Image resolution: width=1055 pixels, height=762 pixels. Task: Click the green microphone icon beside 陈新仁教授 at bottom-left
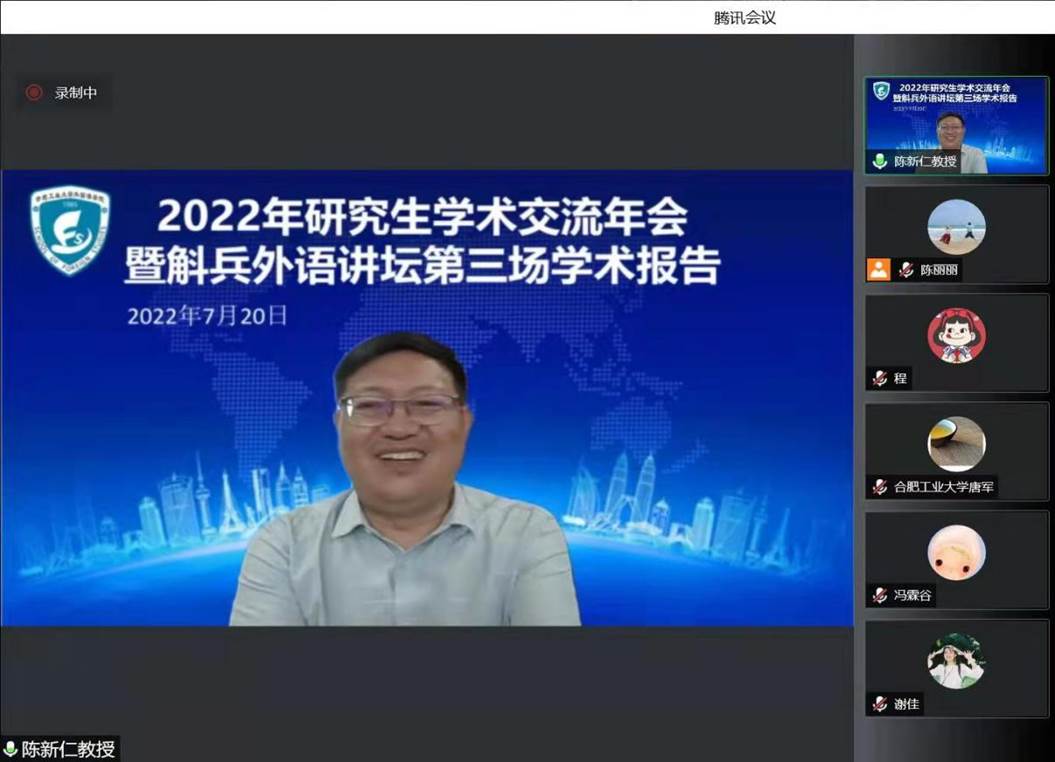click(x=11, y=749)
